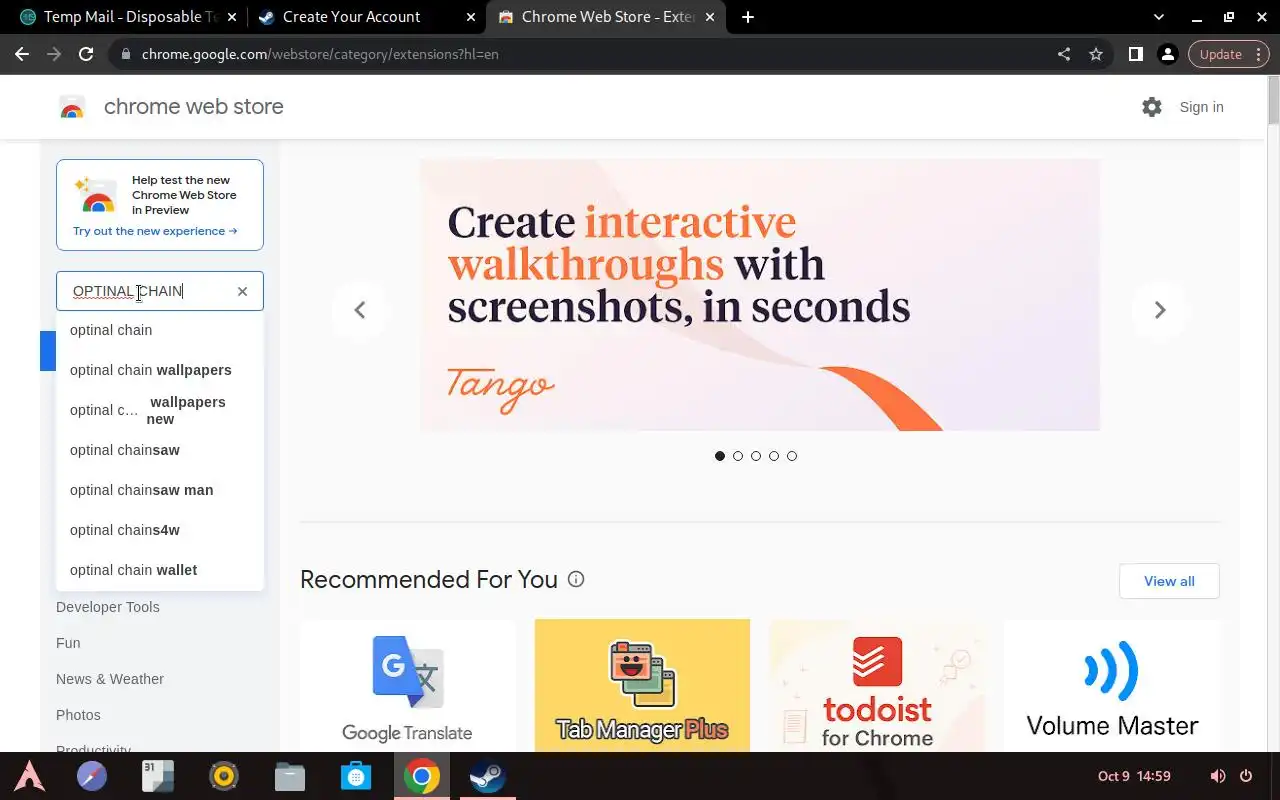Screen dimensions: 1280x800
Task: Open the file manager in taskbar
Action: coord(290,776)
